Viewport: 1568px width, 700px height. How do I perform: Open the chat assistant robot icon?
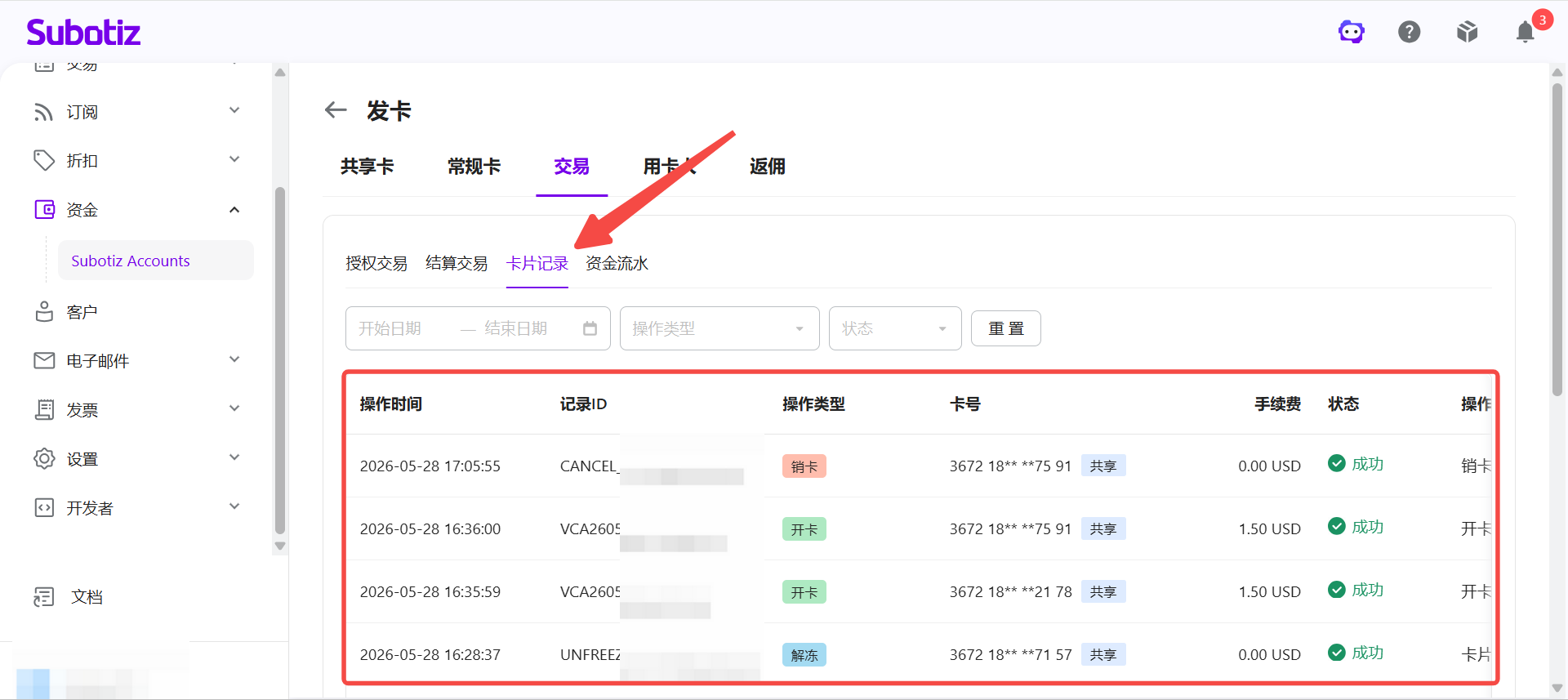(1352, 32)
